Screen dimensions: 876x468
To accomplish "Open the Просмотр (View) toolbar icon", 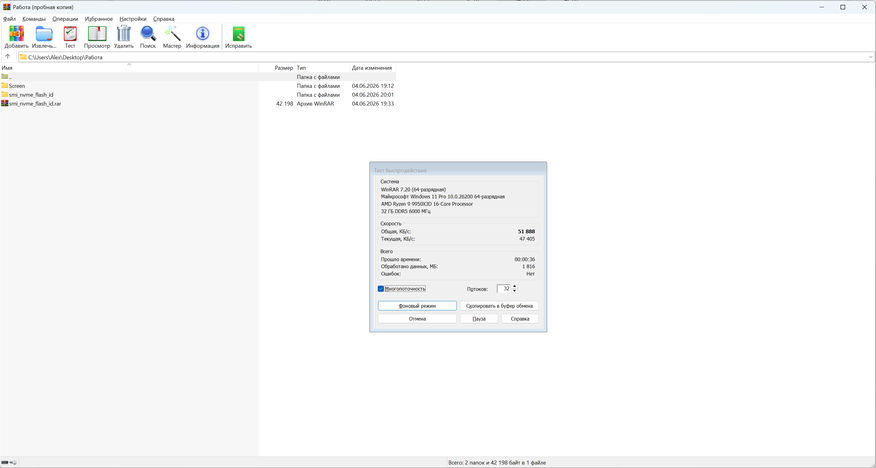I will click(97, 34).
